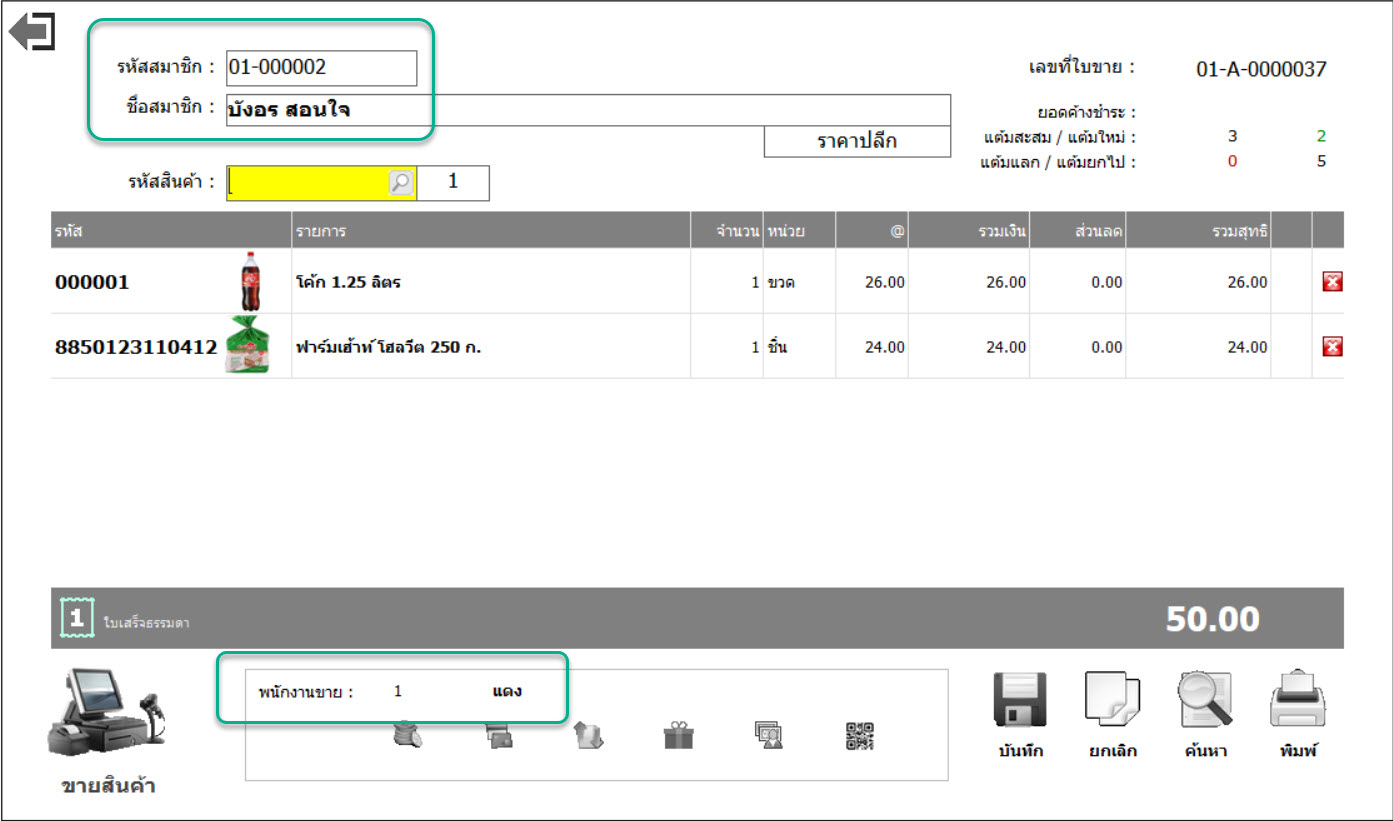Click the member card photo icon
Viewport: 1393px width, 821px height.
(768, 737)
